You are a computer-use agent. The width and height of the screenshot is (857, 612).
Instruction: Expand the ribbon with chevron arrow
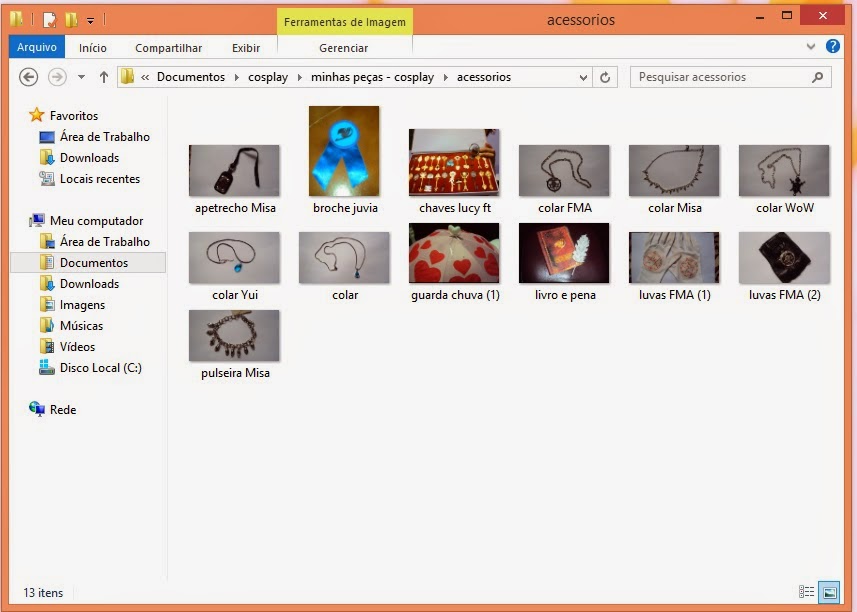click(x=811, y=47)
